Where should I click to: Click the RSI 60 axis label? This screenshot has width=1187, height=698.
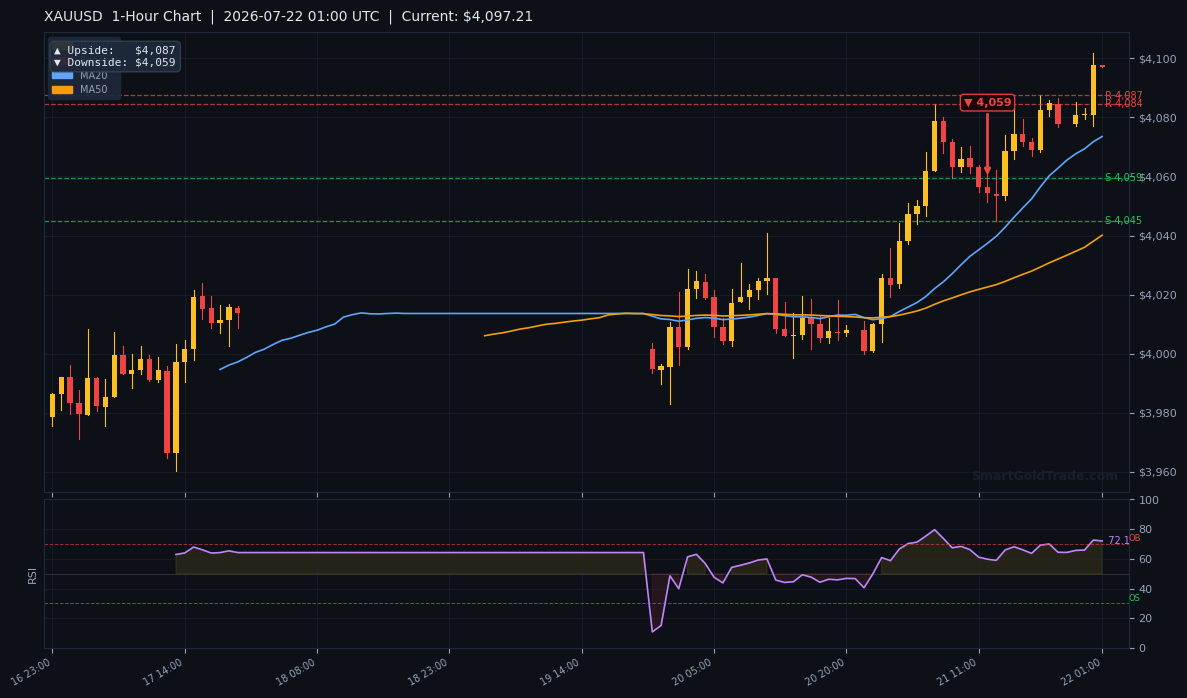[1145, 559]
